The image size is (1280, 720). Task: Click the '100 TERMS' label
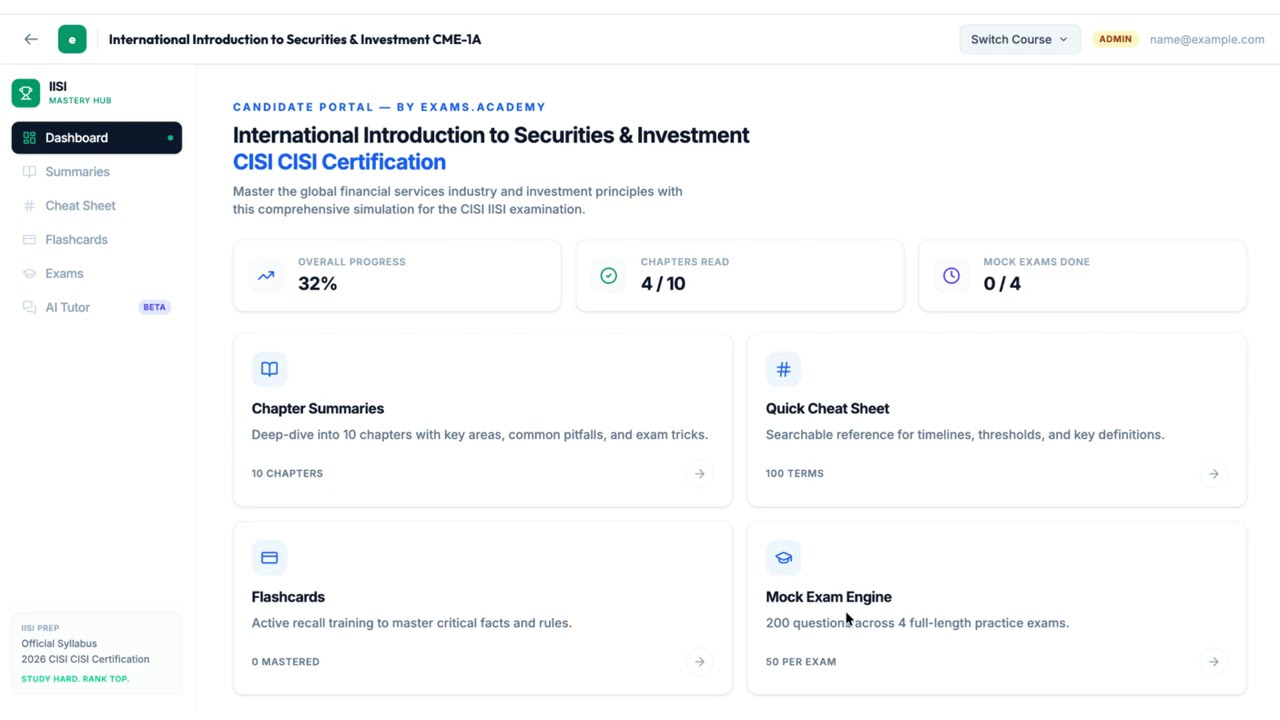coord(795,474)
